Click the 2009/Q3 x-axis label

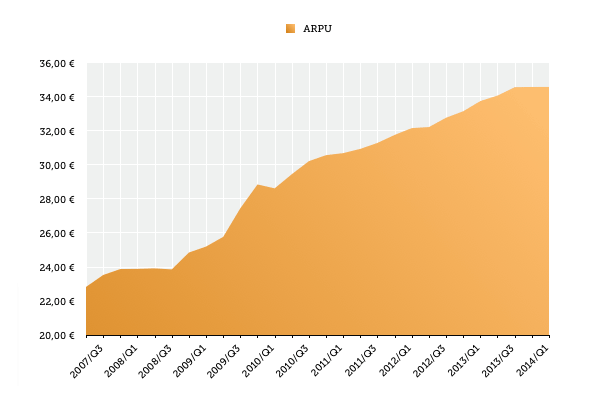tap(223, 361)
